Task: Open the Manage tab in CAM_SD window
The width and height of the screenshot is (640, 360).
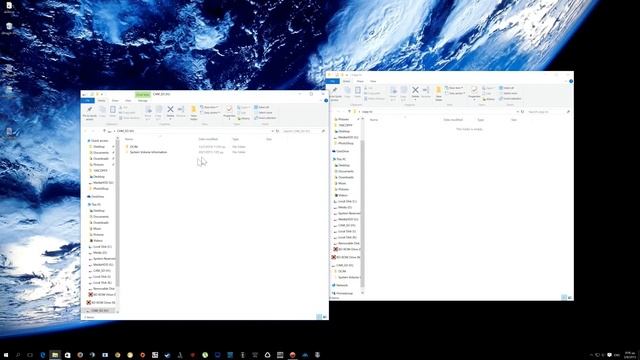Action: pyautogui.click(x=142, y=100)
